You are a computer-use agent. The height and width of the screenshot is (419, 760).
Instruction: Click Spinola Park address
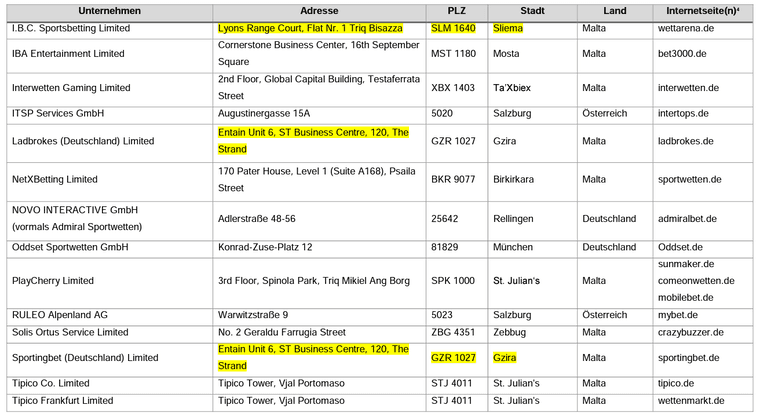click(x=314, y=281)
